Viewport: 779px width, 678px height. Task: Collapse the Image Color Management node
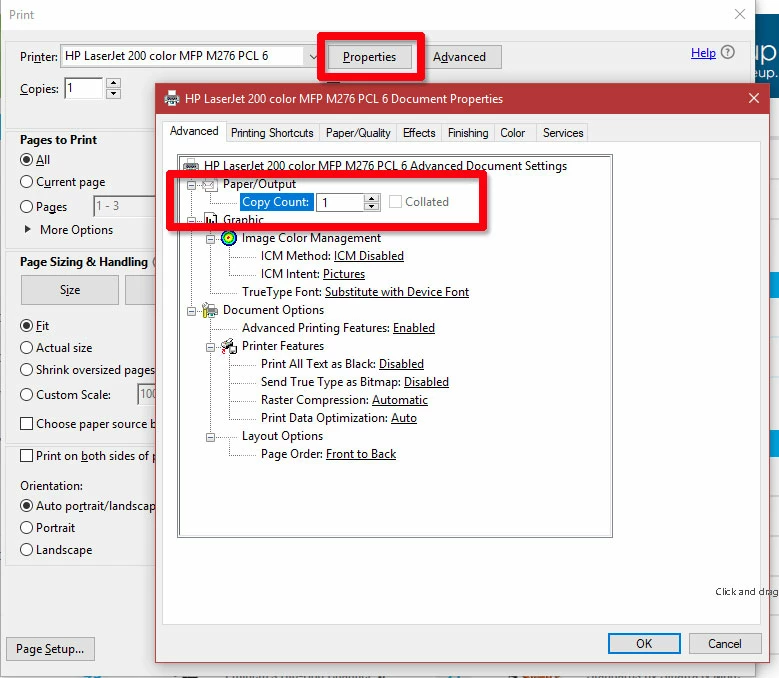[x=210, y=239]
